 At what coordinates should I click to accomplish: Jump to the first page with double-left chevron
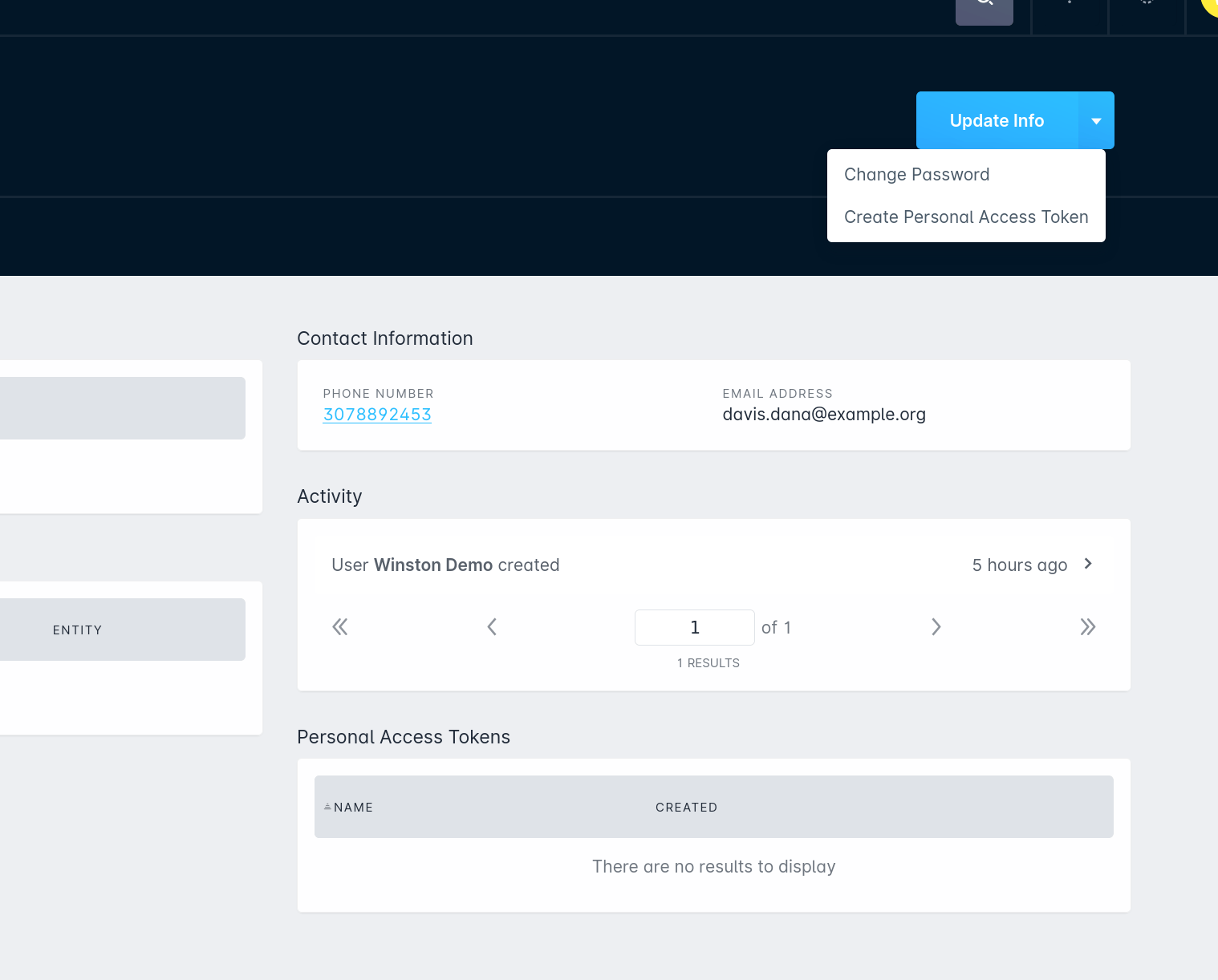pos(340,627)
